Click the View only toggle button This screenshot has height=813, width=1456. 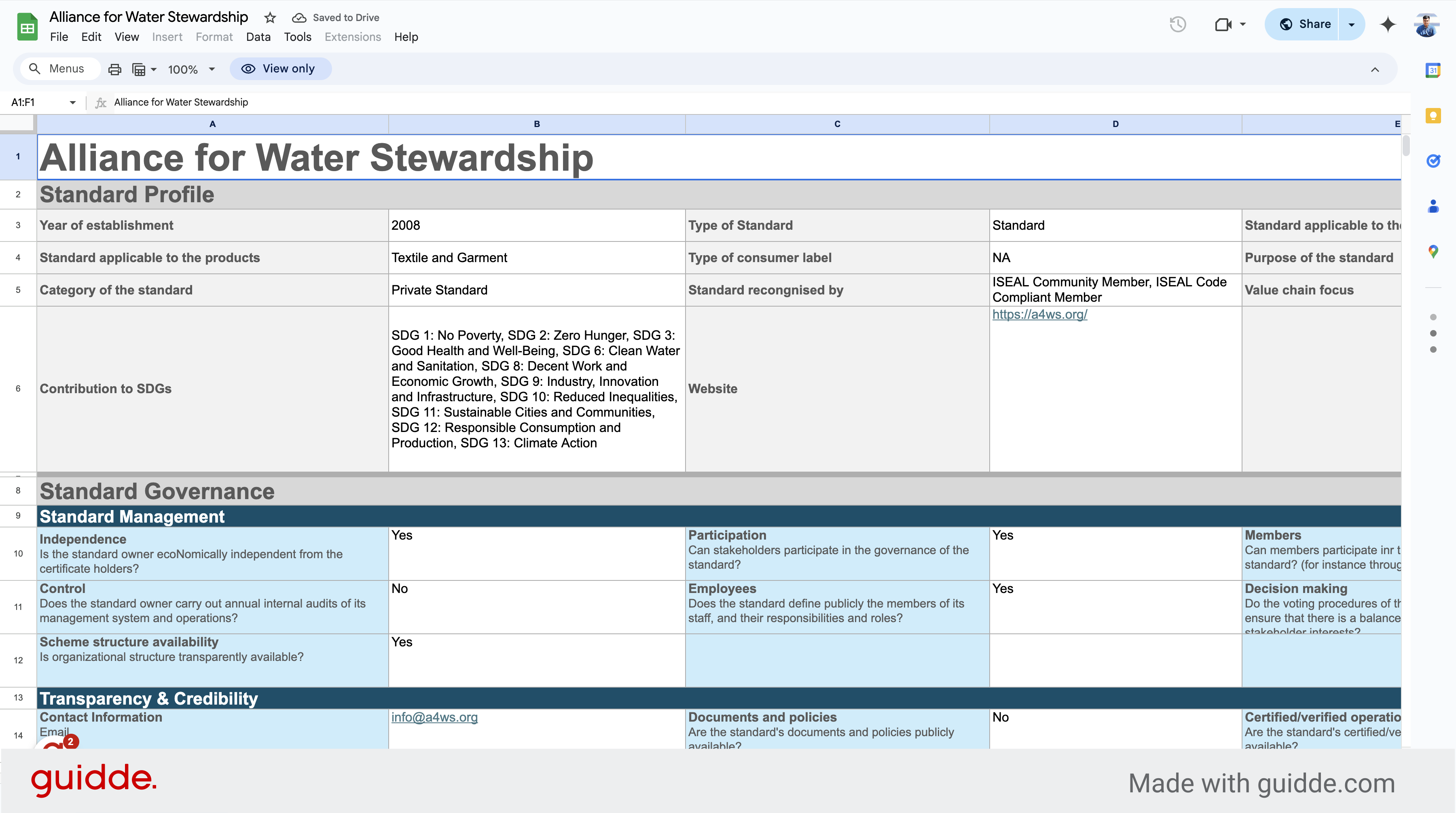(279, 68)
